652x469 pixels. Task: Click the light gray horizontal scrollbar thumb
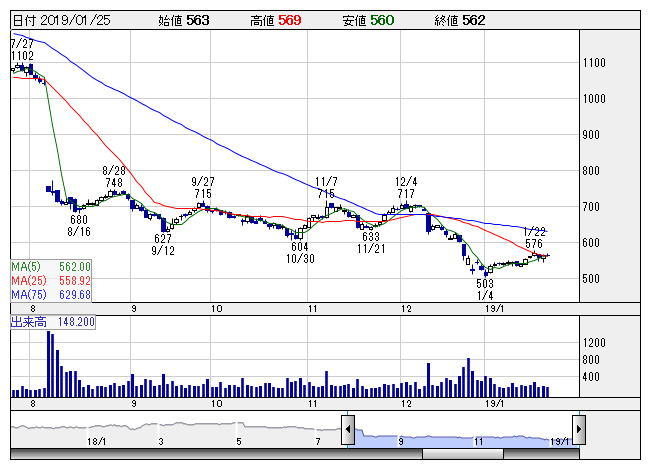pyautogui.click(x=463, y=454)
